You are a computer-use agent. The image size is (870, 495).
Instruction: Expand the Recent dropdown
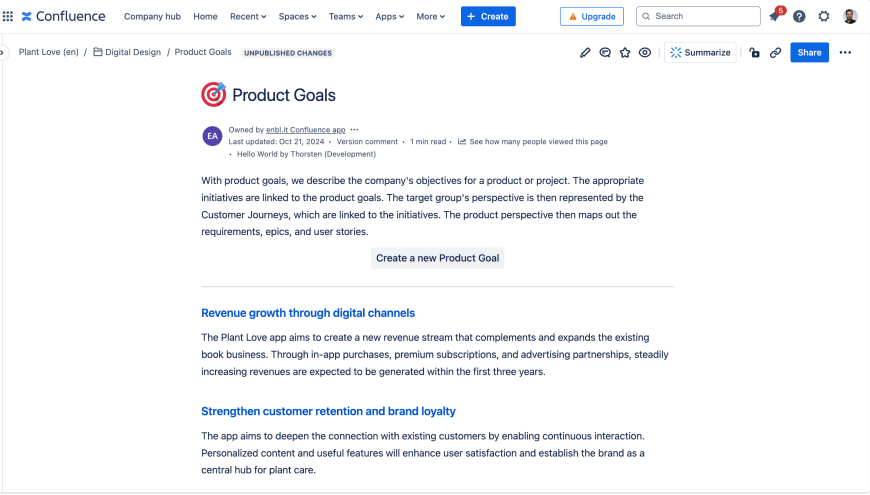(248, 16)
